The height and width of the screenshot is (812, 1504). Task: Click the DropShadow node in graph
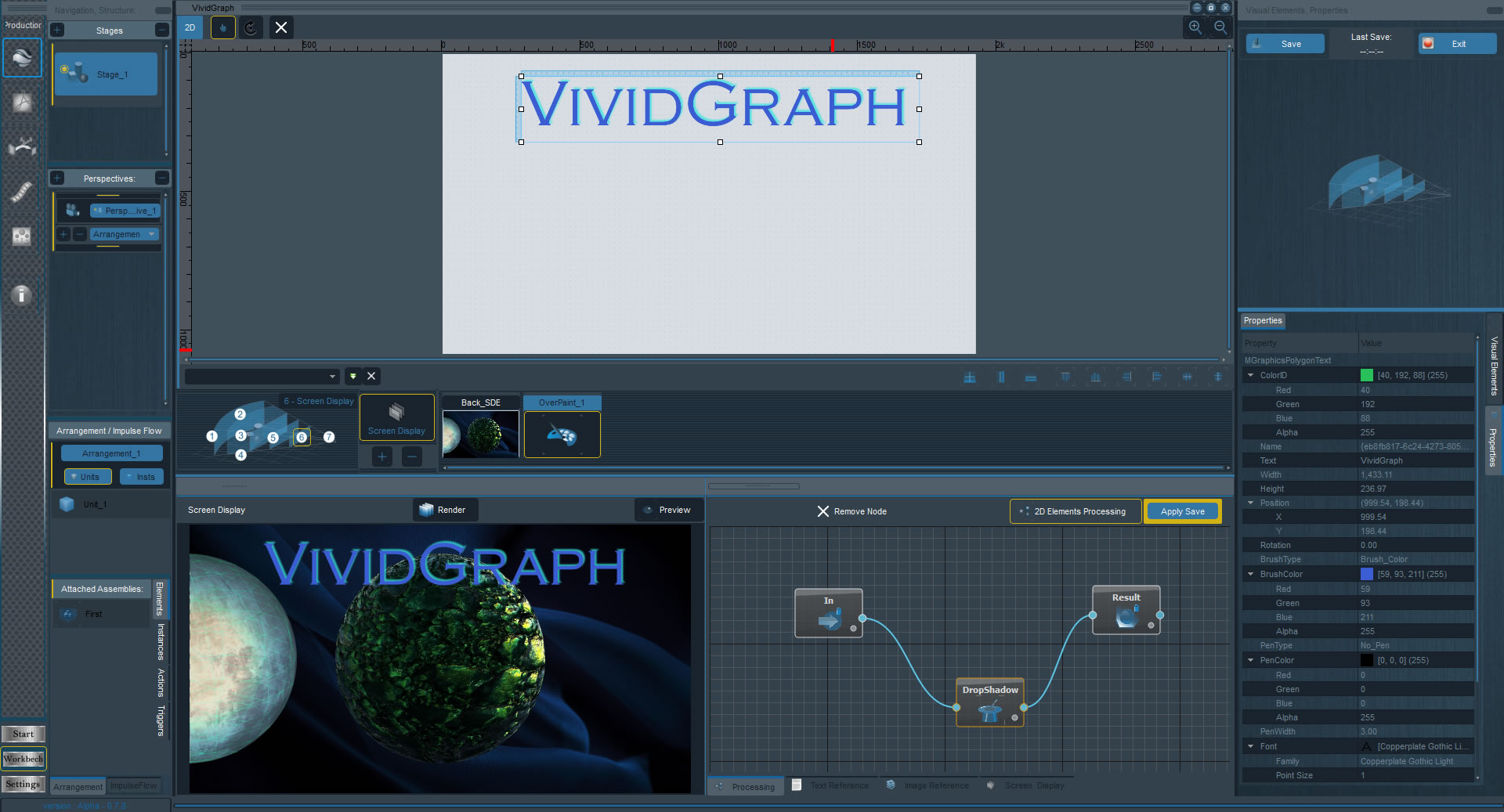pos(990,703)
